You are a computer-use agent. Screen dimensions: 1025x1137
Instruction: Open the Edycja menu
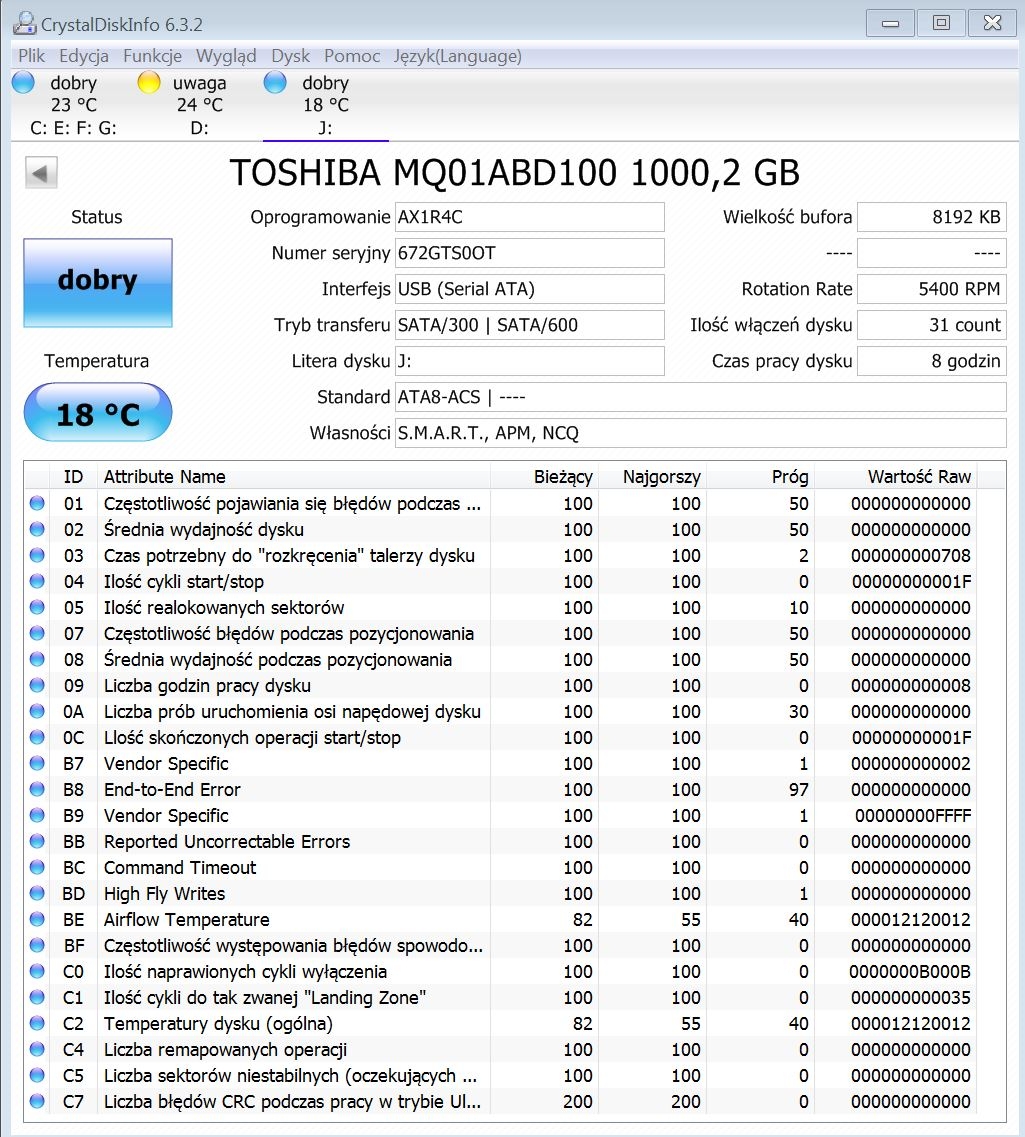coord(84,56)
